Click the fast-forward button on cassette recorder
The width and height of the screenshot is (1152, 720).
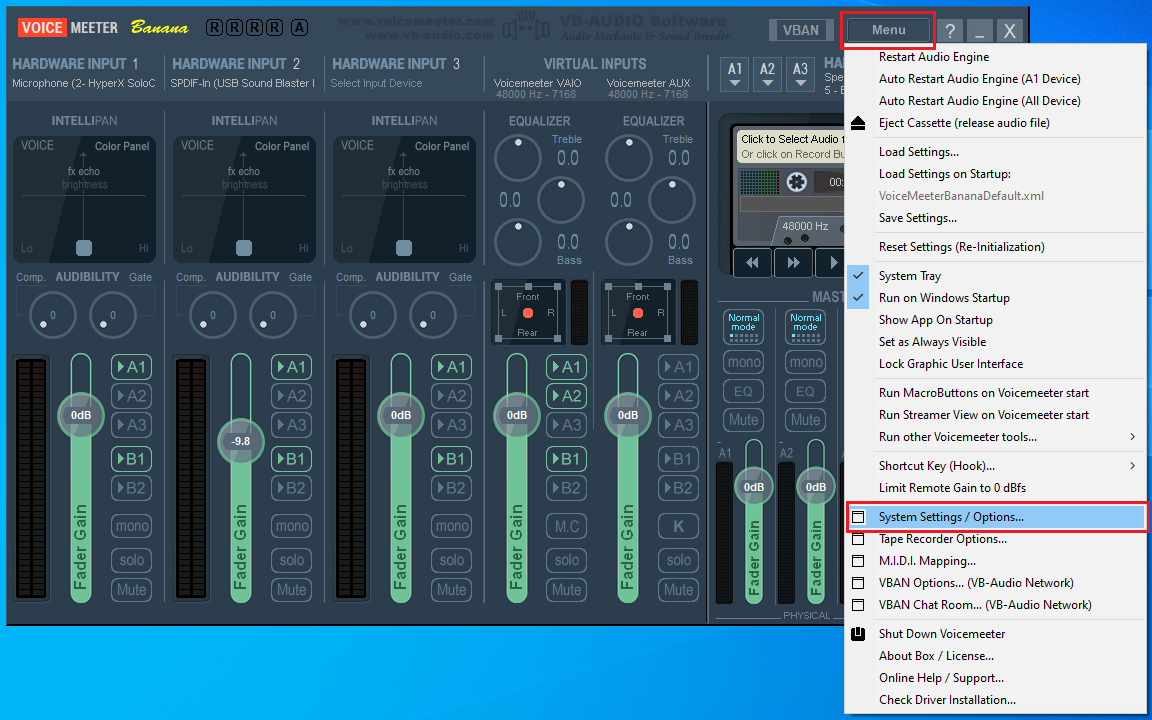click(x=793, y=262)
